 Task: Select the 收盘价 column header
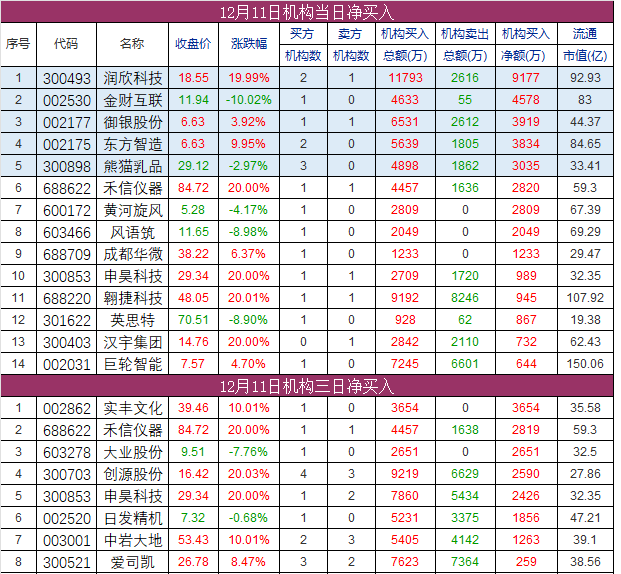pos(193,44)
